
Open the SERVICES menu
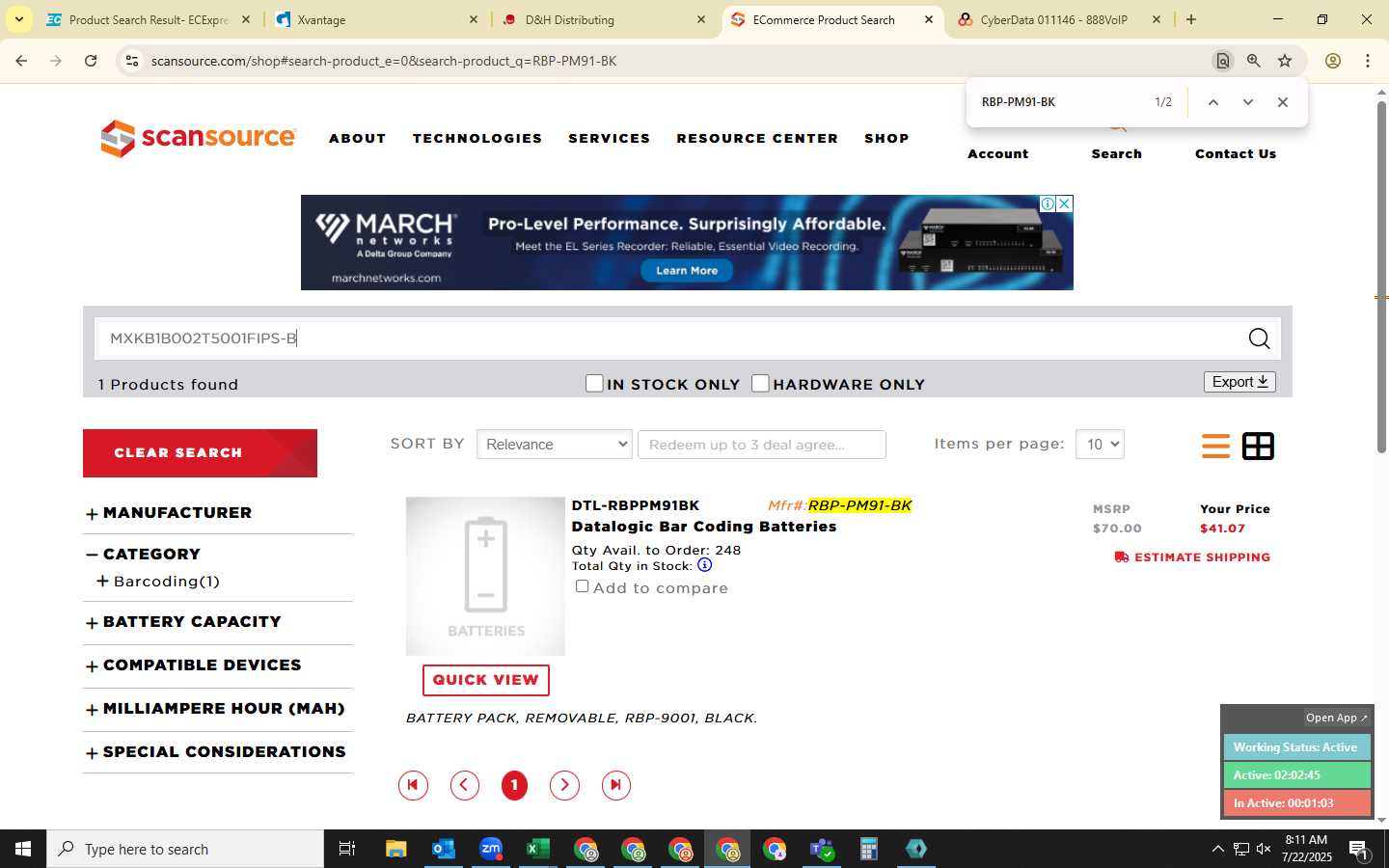tap(610, 139)
